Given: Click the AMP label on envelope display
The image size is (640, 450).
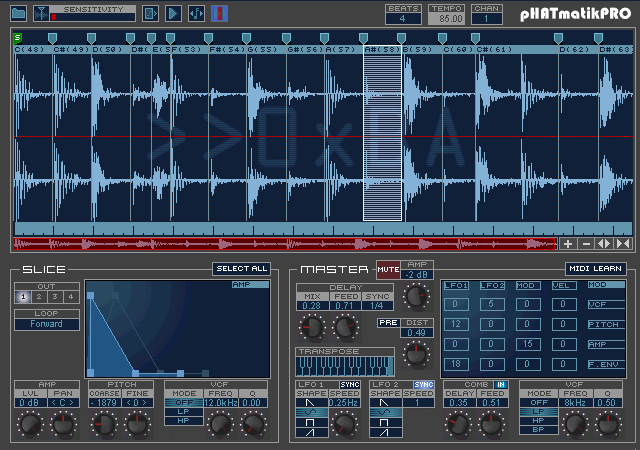Looking at the screenshot, I should pos(250,285).
